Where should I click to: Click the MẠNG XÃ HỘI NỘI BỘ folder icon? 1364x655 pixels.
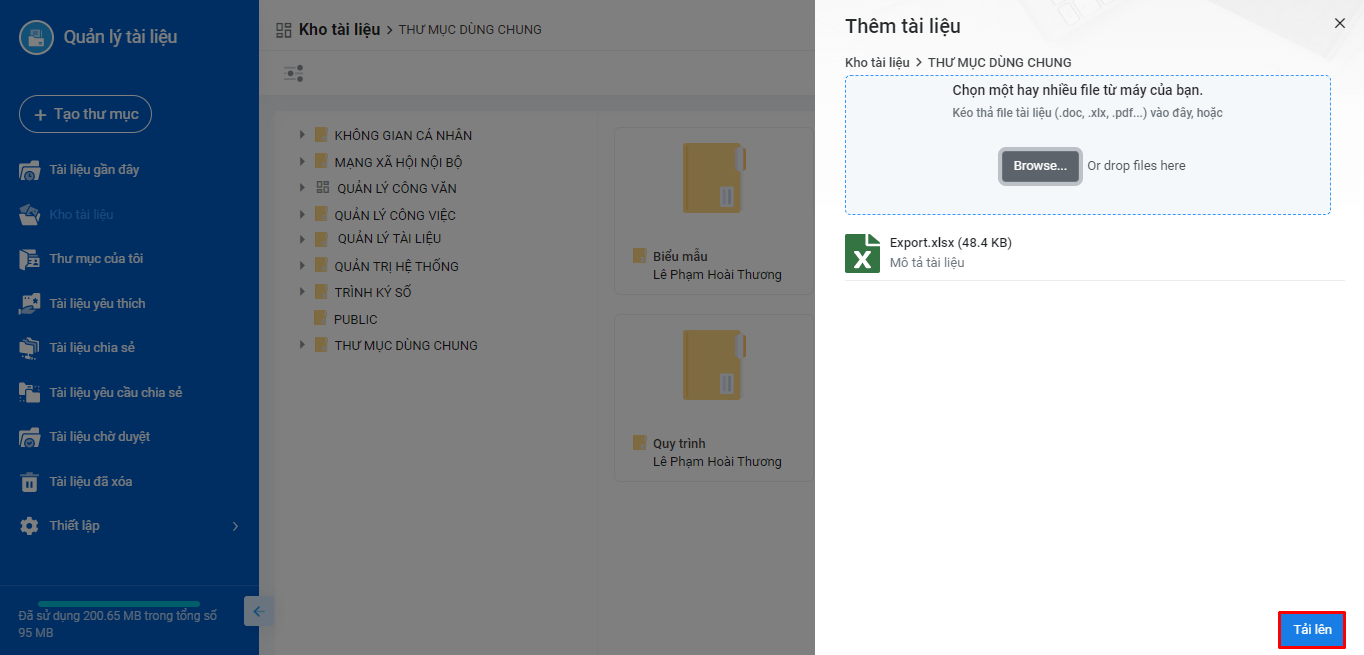tap(321, 161)
